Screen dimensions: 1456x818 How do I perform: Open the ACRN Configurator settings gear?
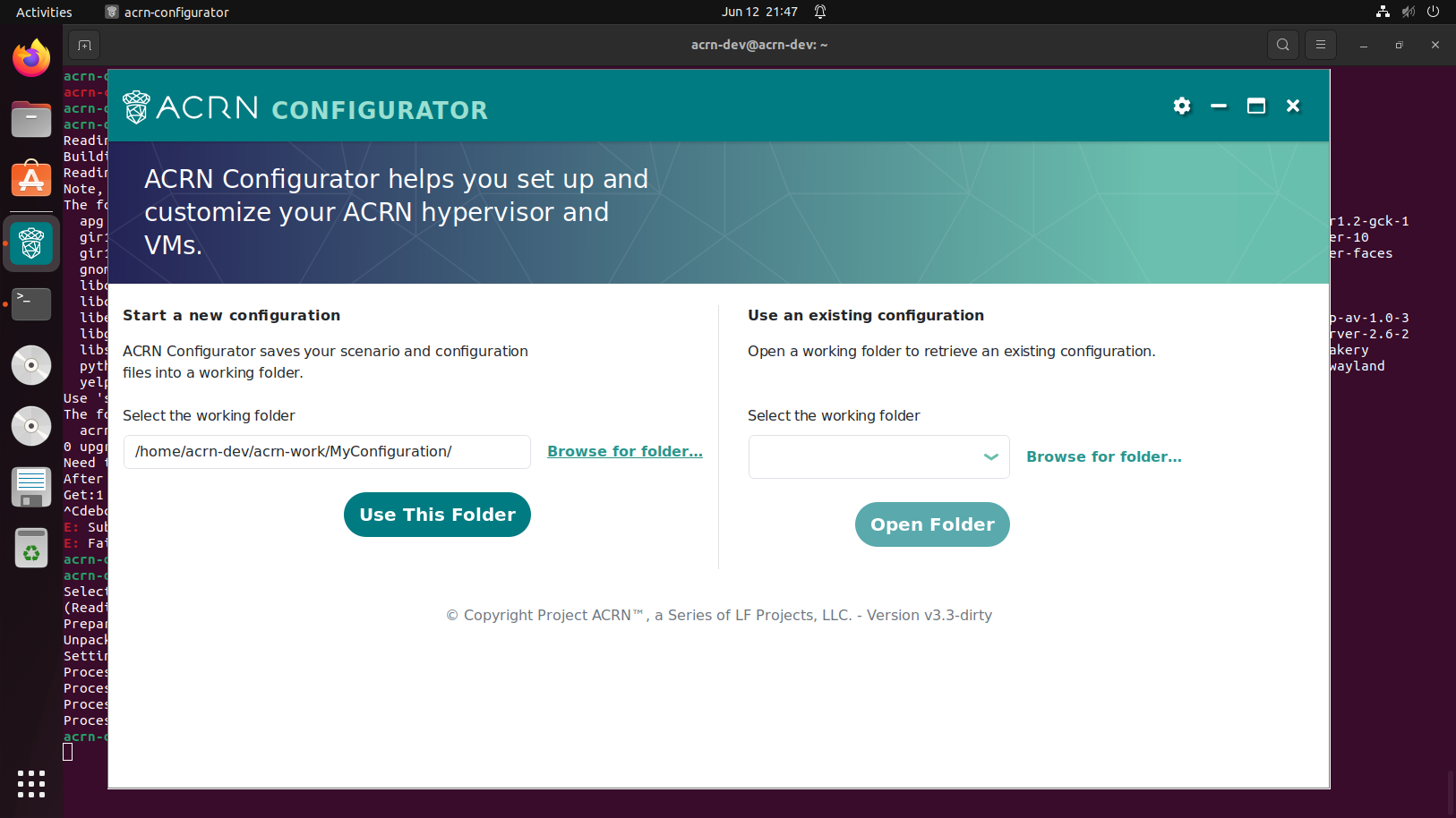pos(1182,106)
